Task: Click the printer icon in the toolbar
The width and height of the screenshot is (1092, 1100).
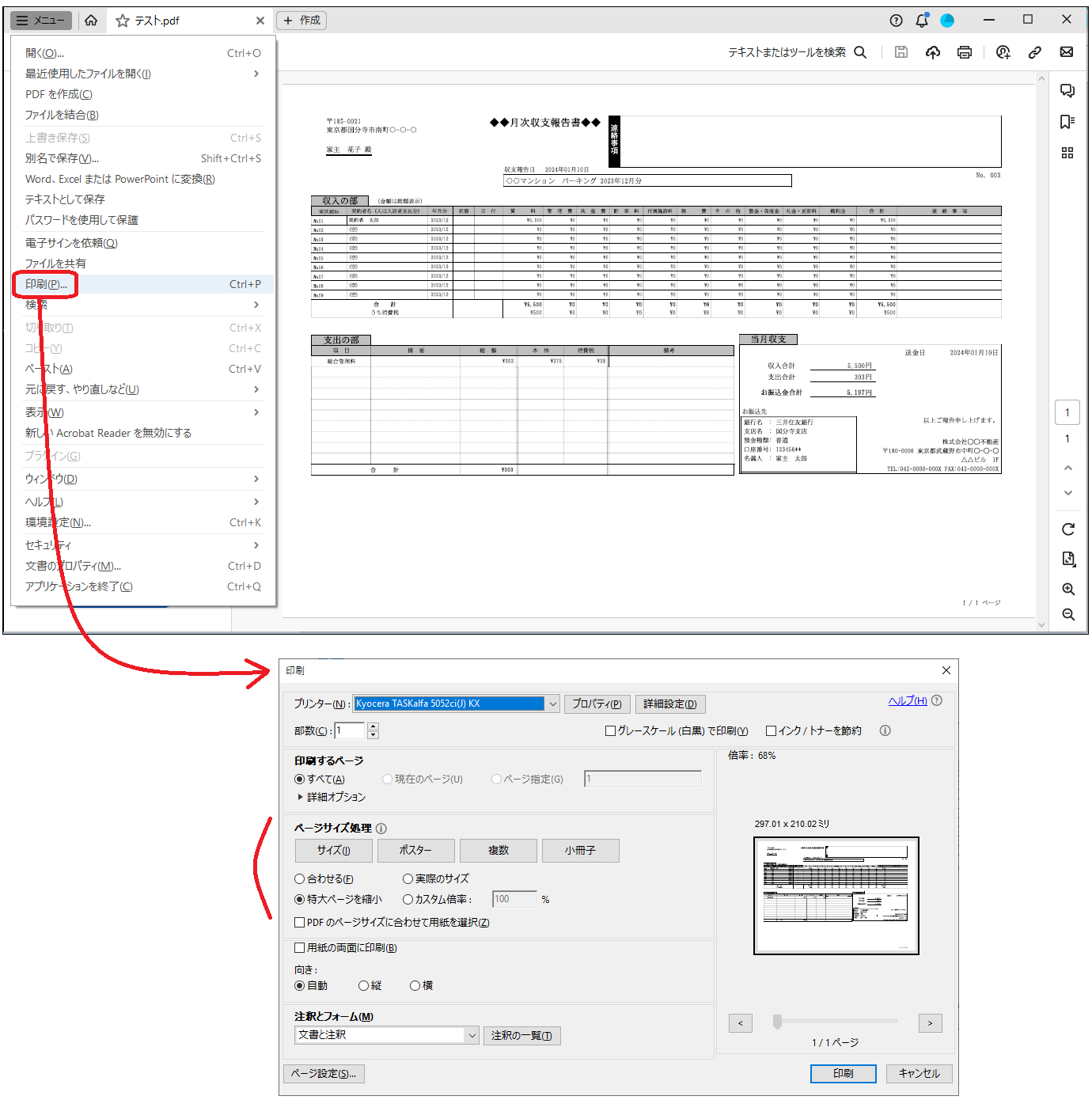Action: (x=964, y=52)
